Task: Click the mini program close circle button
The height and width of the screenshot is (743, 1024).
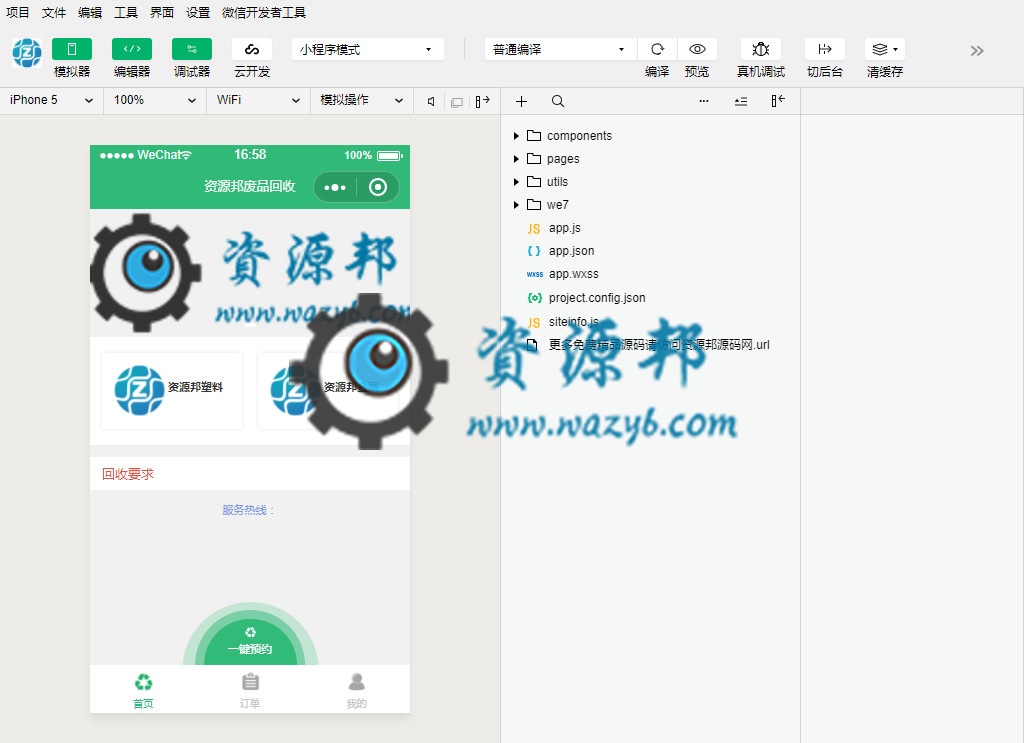Action: (x=378, y=187)
